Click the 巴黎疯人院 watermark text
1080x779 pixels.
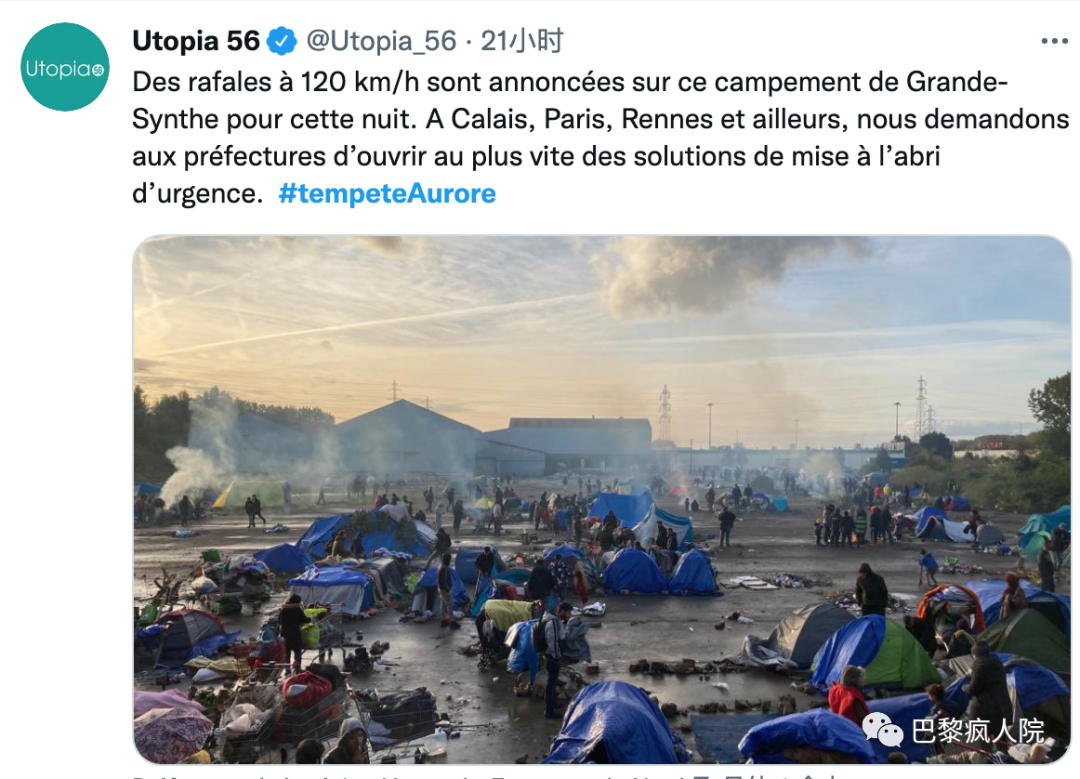(x=978, y=731)
